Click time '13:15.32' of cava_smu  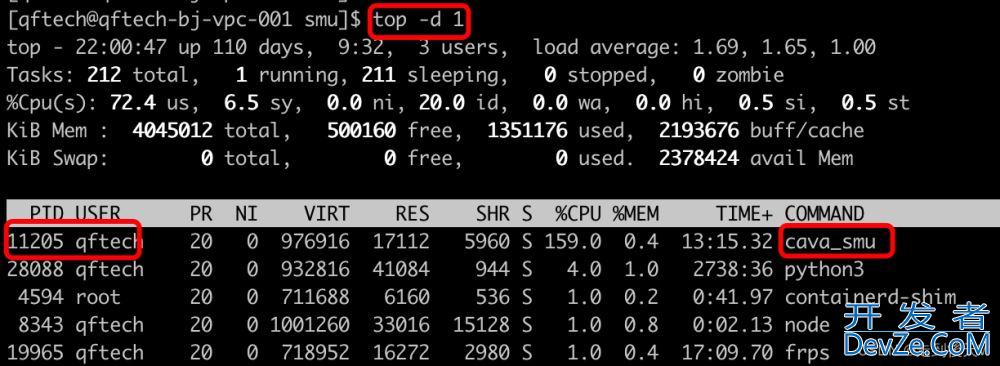(727, 242)
